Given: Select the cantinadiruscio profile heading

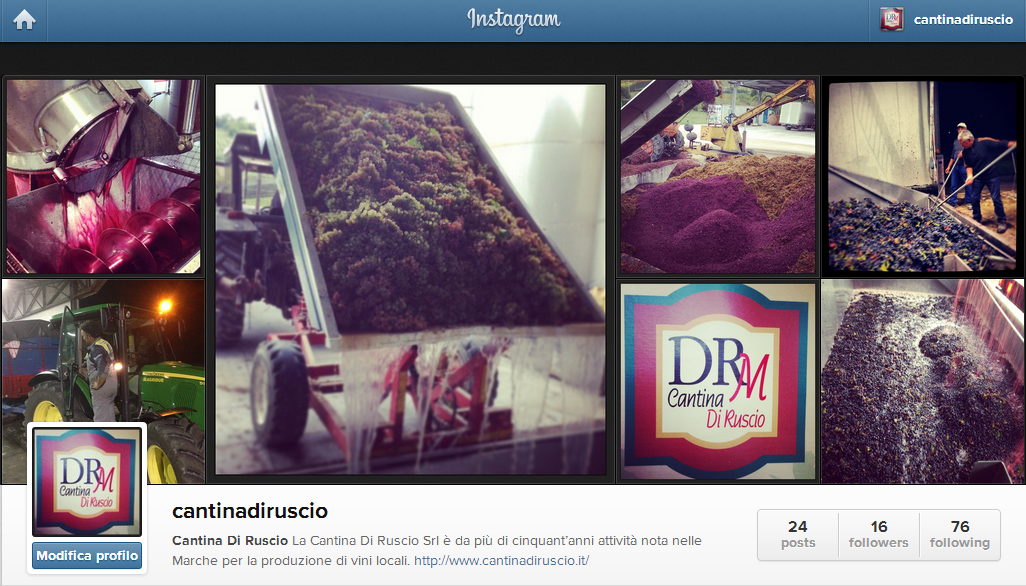Looking at the screenshot, I should tap(250, 511).
